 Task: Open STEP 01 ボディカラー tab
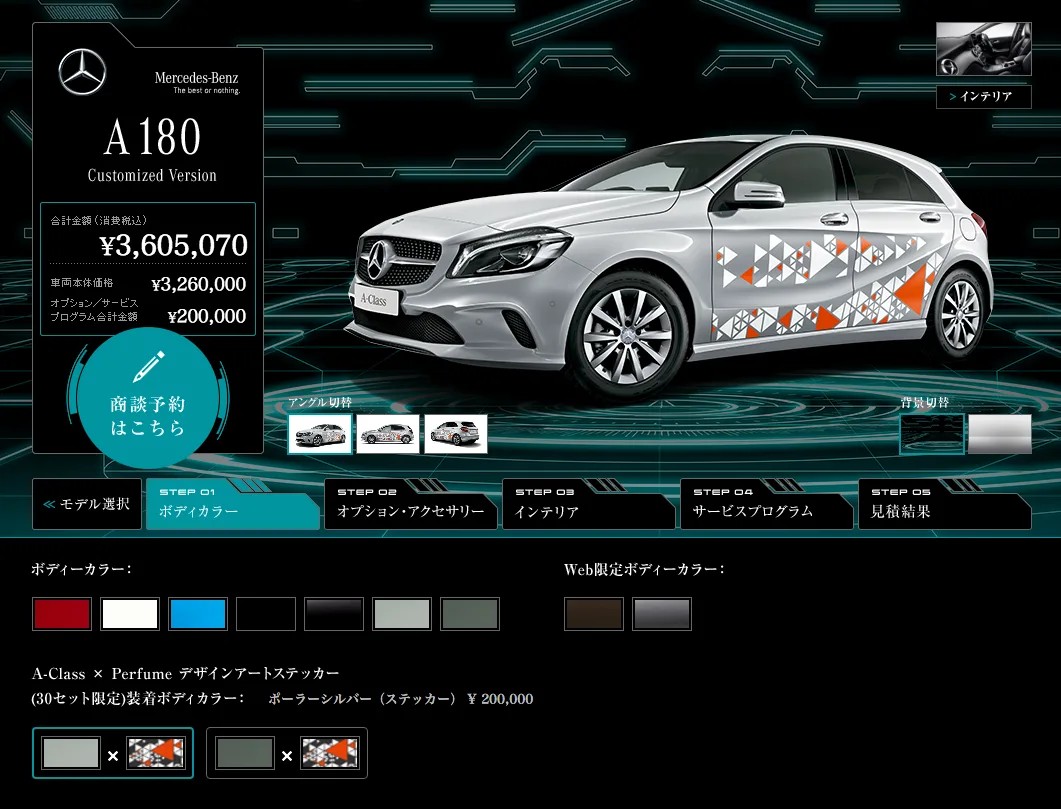pos(232,504)
